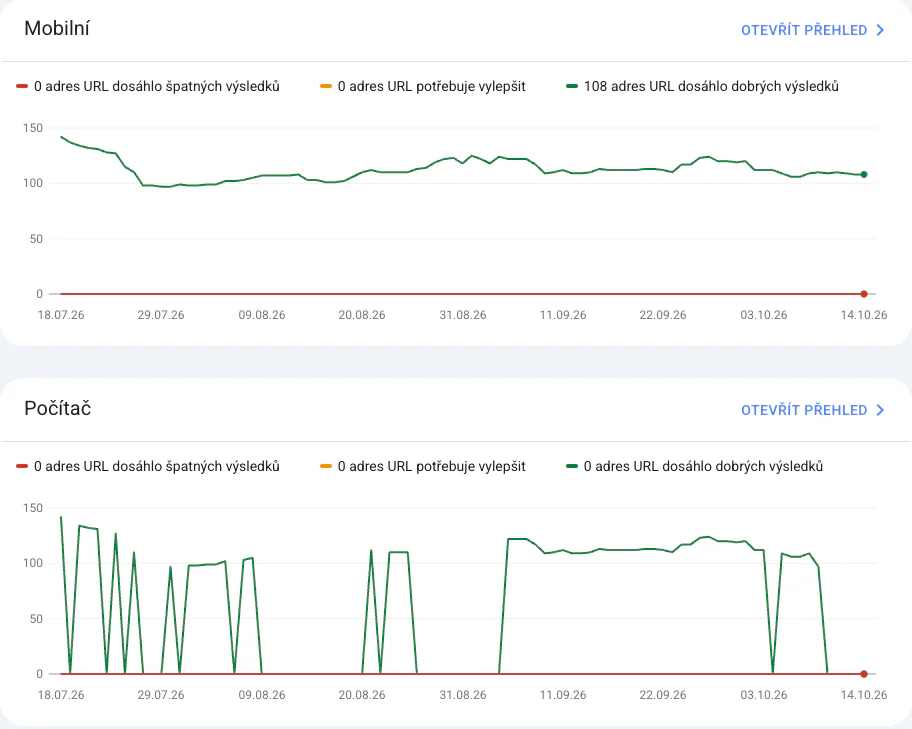Click green endpoint dot on Mobilní chart

pyautogui.click(x=864, y=175)
